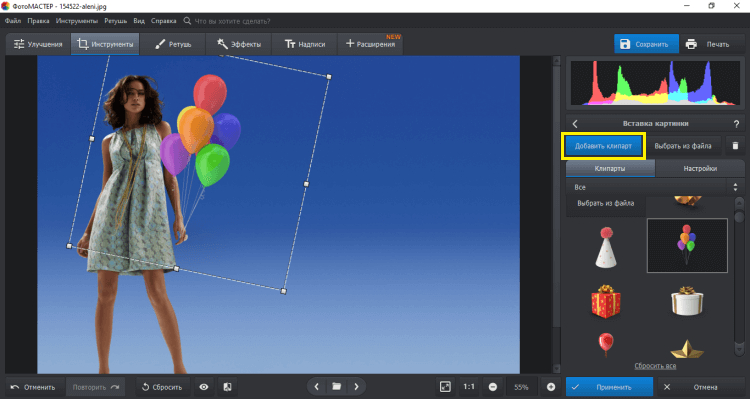The image size is (750, 399).
Task: Zoom out with the minus icon
Action: [493, 387]
